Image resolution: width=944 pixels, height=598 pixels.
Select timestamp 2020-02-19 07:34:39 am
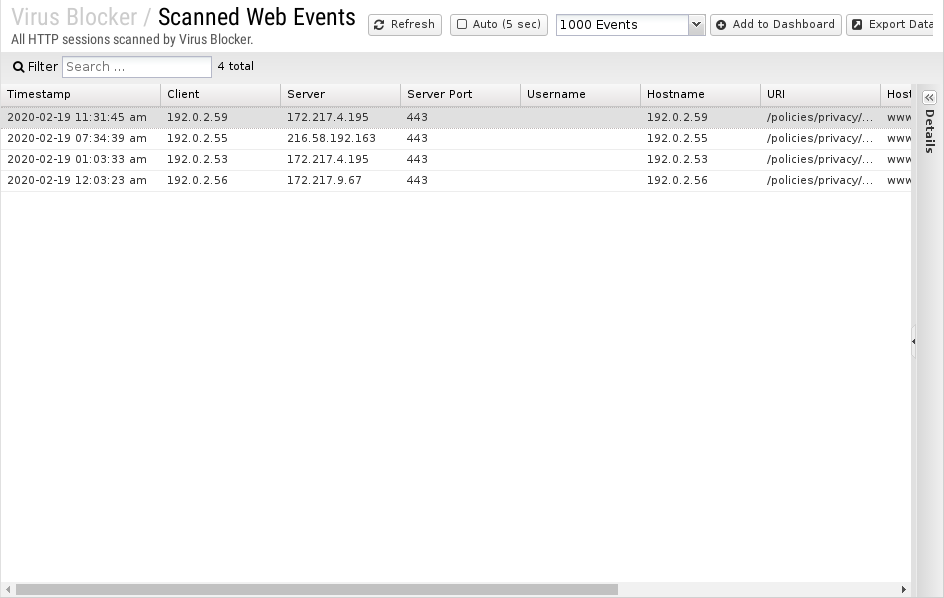click(77, 139)
